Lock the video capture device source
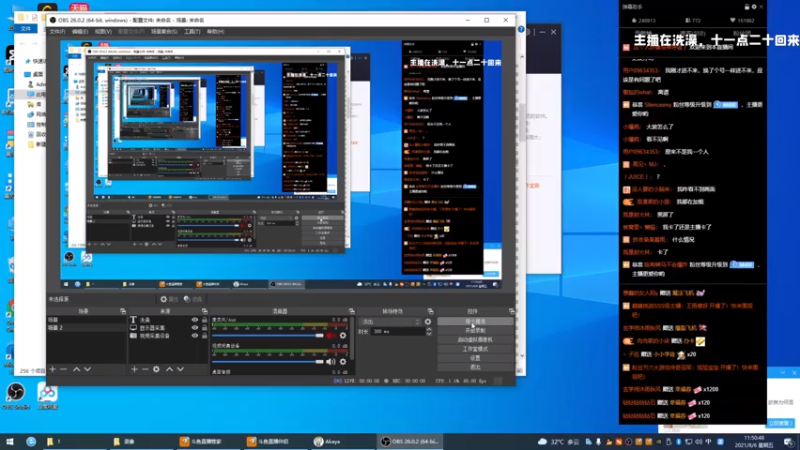The image size is (800, 450). pyautogui.click(x=204, y=336)
